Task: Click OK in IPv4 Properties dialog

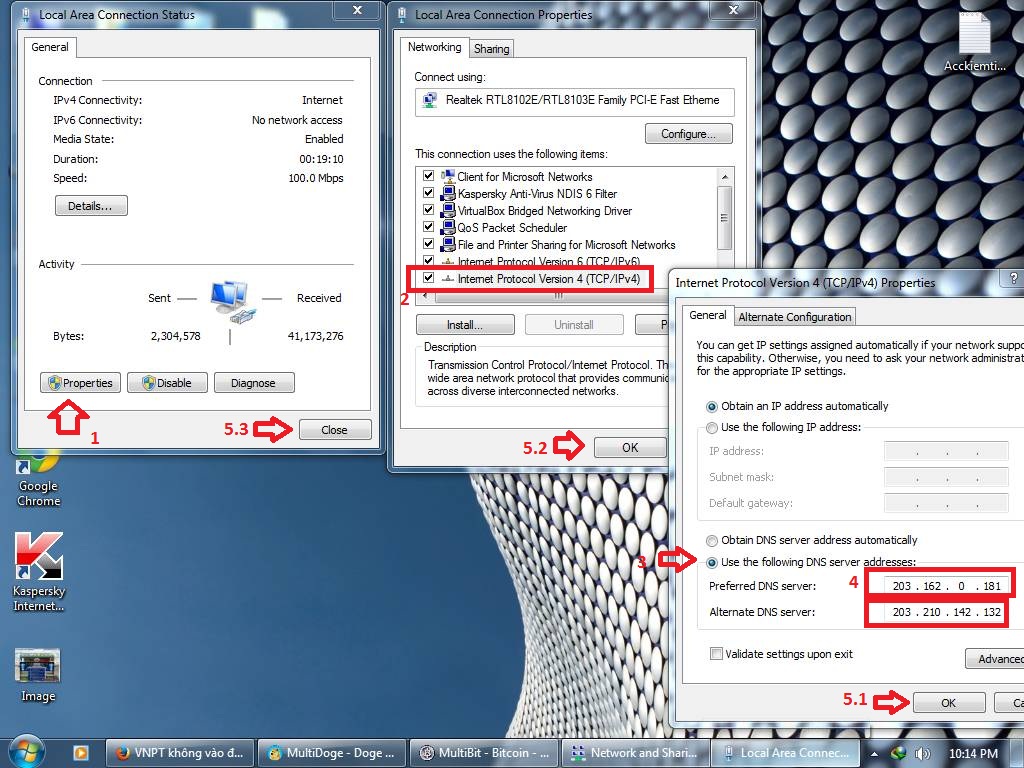Action: (949, 703)
